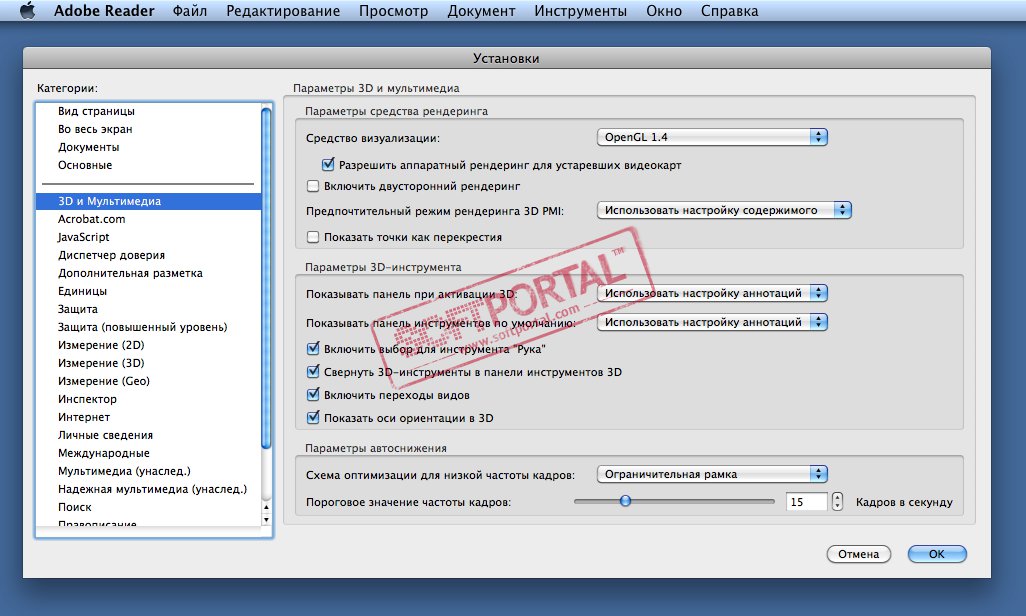Open the Просмотр menu
The height and width of the screenshot is (616, 1026).
tap(393, 11)
